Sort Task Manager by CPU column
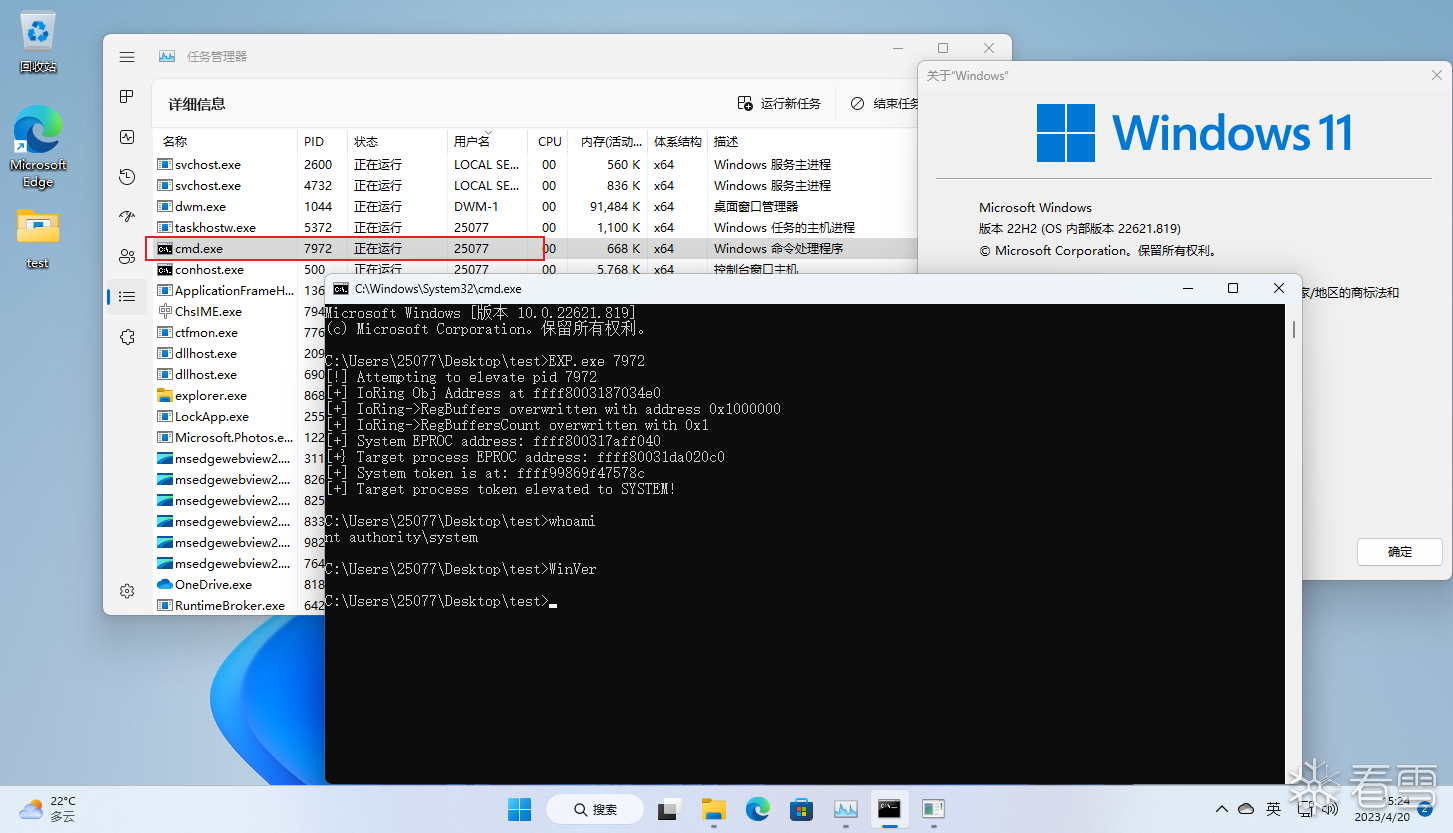Screen dimensions: 1453x833 point(549,142)
